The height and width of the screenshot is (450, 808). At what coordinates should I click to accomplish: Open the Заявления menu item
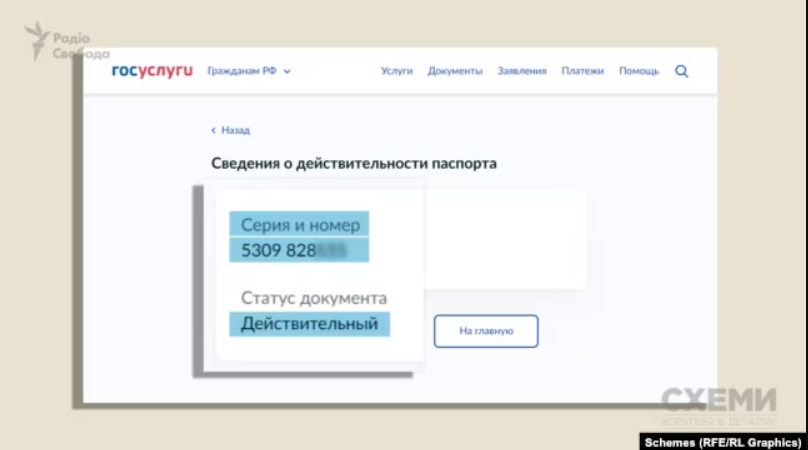(522, 71)
